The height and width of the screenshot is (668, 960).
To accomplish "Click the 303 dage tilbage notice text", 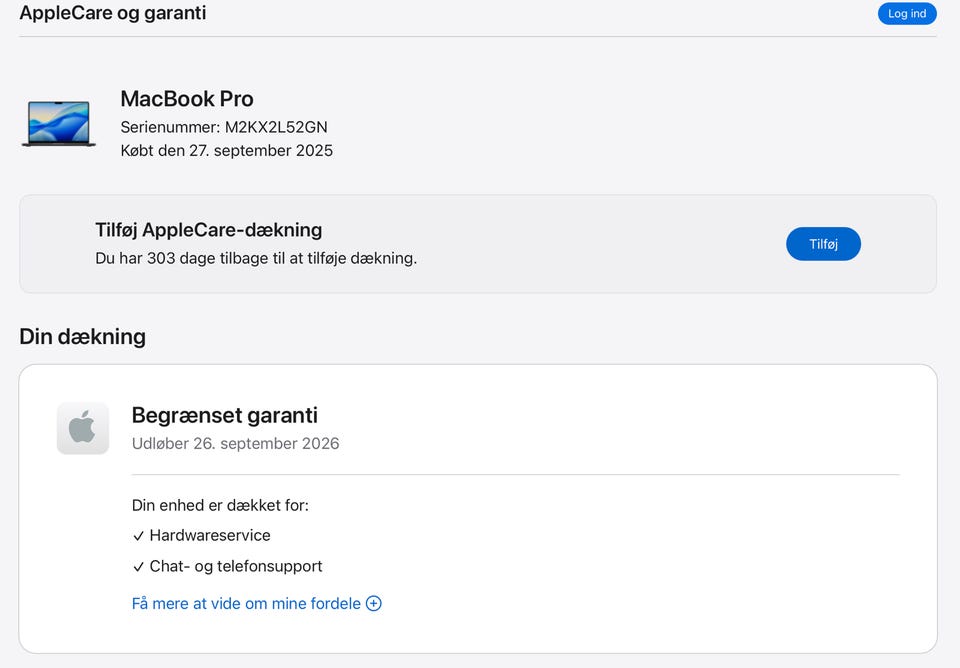I will [x=255, y=258].
